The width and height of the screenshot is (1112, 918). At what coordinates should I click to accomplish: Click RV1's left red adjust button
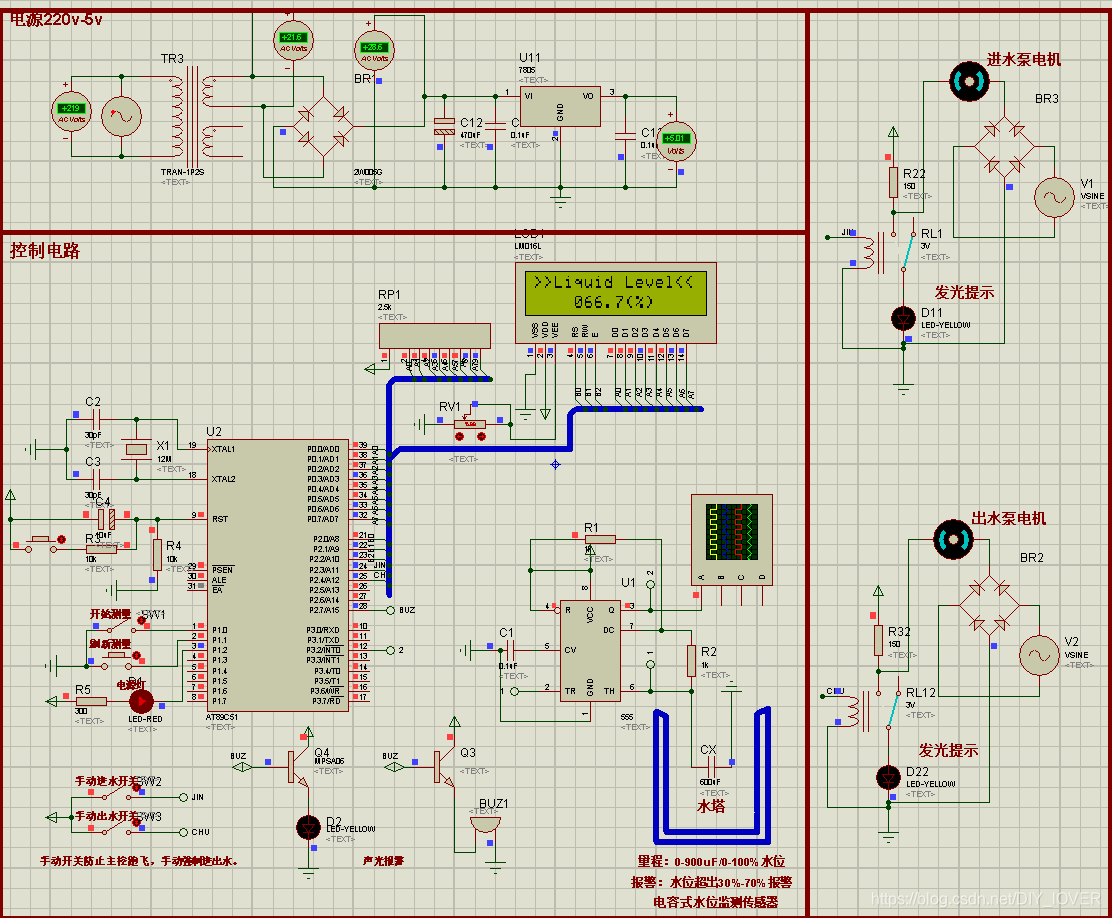[x=459, y=436]
